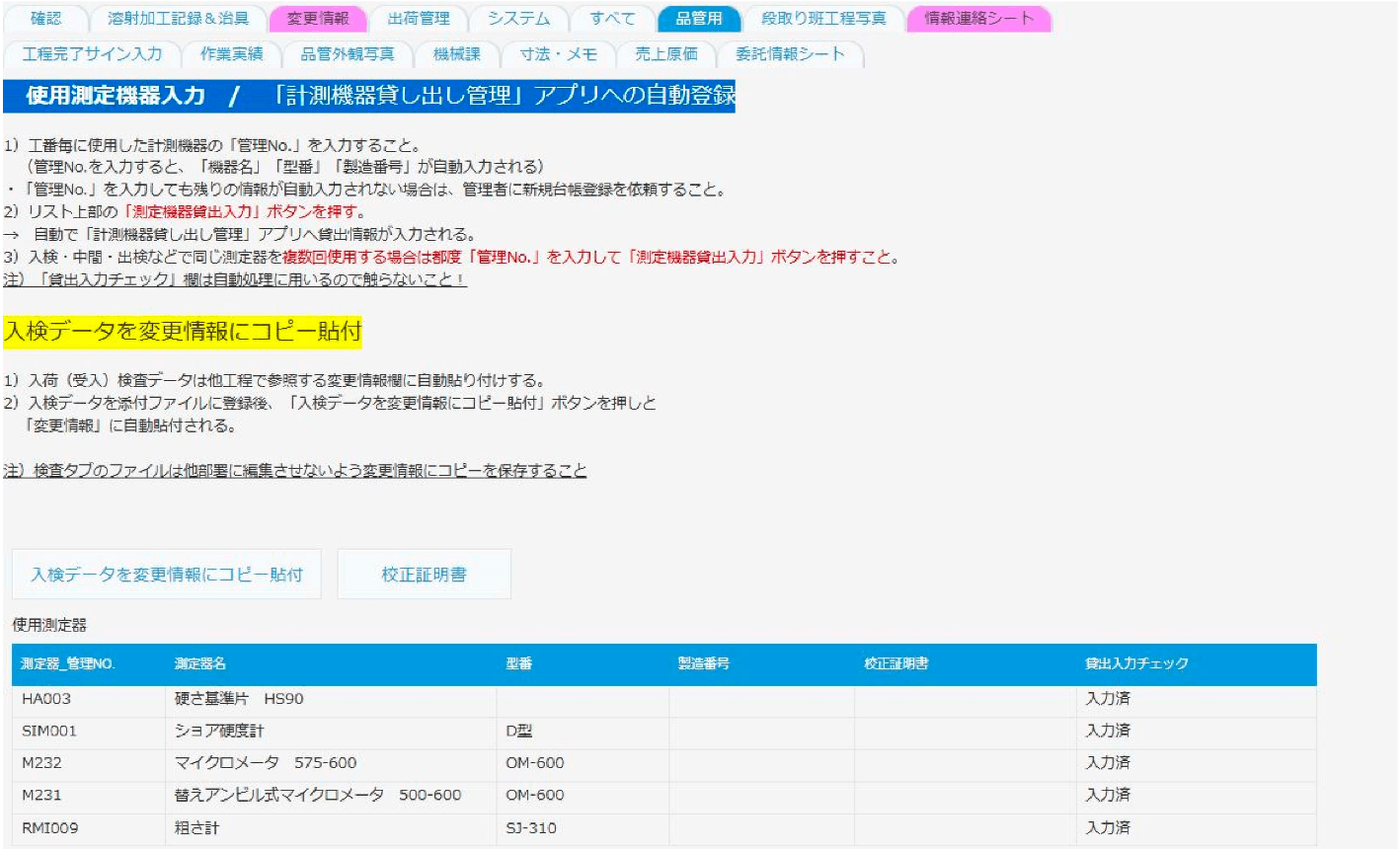This screenshot has height=849, width=1400.
Task: Switch to 品管外観写真 tab
Action: click(x=348, y=54)
